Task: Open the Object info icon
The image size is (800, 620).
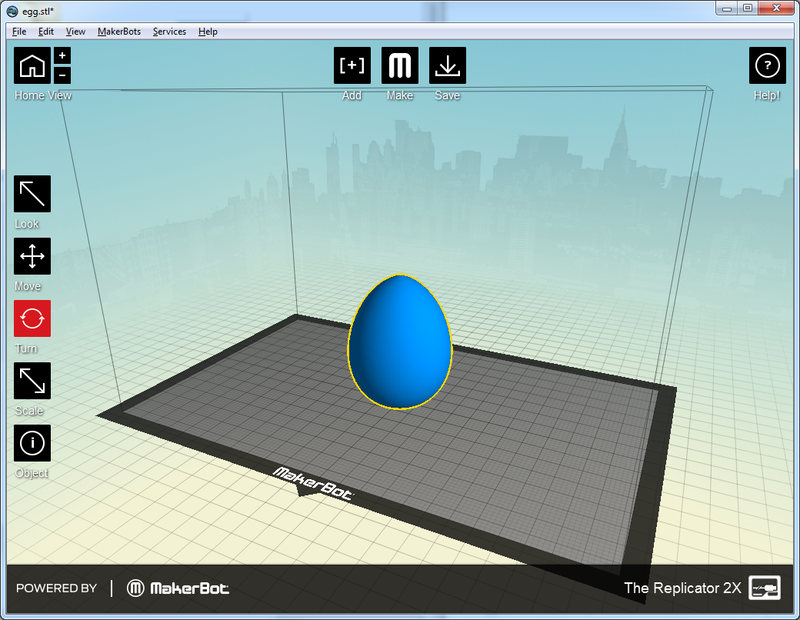Action: [x=32, y=443]
